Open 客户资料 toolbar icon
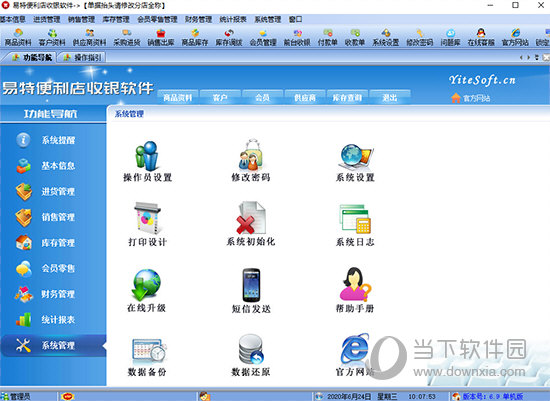550x401 pixels. [52, 38]
